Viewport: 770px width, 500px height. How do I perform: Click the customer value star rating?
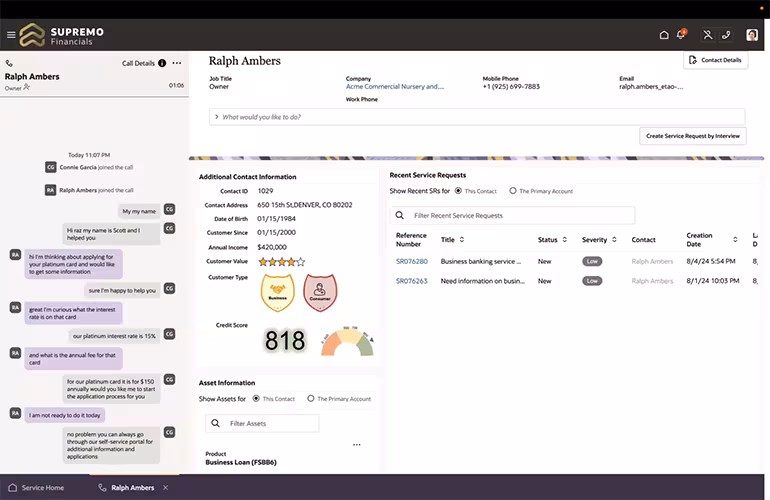[x=282, y=262]
